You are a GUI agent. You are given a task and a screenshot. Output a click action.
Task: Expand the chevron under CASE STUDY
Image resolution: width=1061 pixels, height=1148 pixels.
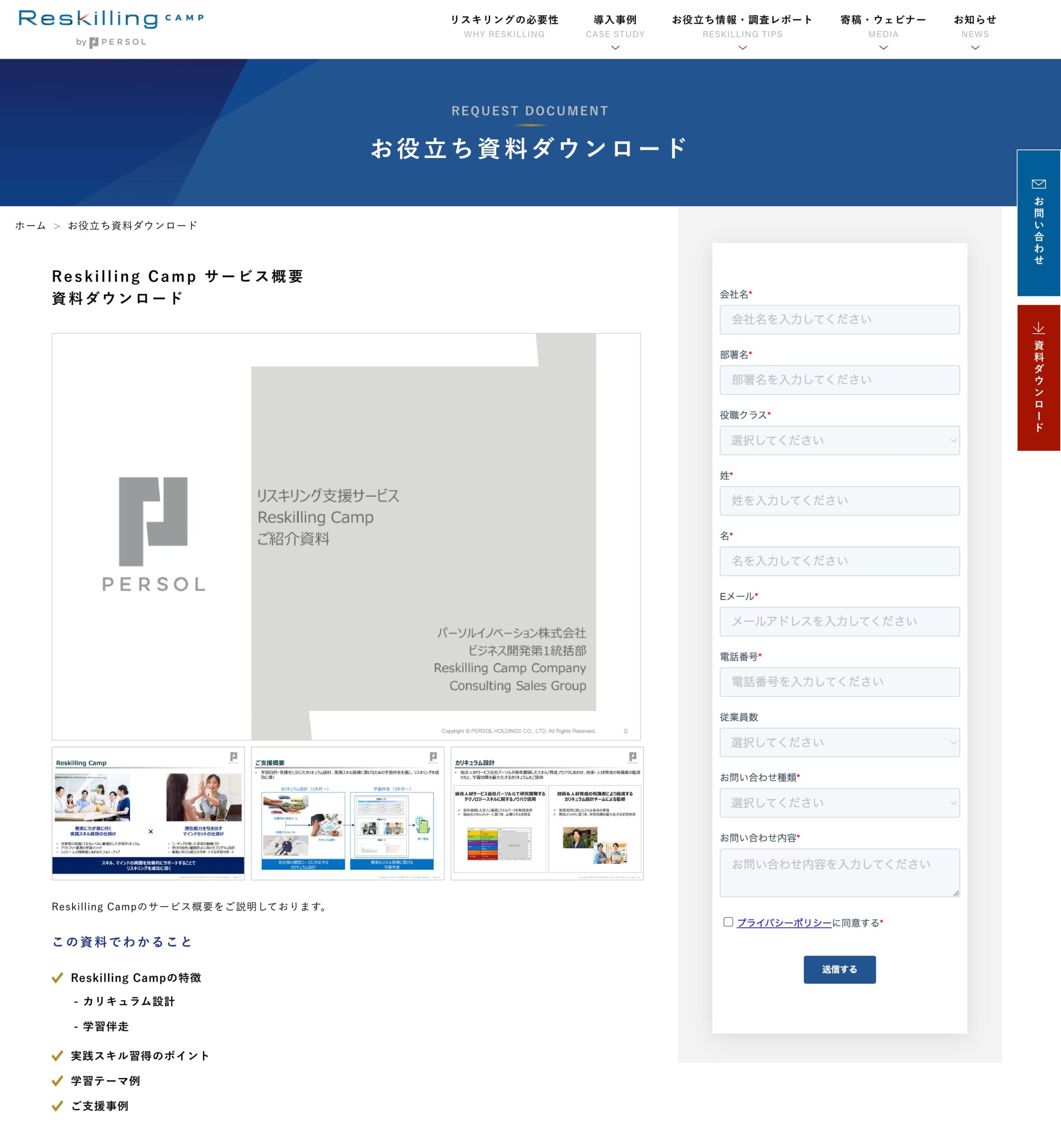tap(615, 48)
